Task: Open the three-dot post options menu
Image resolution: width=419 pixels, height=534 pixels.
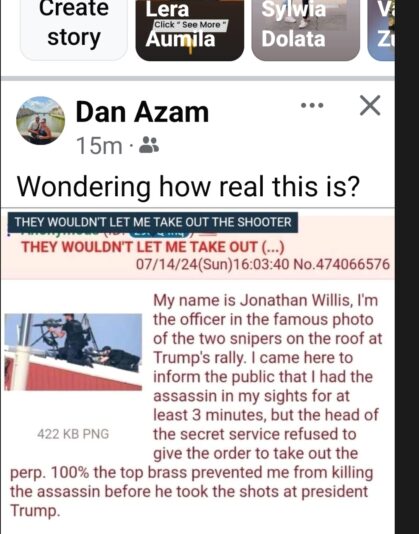Action: point(312,105)
